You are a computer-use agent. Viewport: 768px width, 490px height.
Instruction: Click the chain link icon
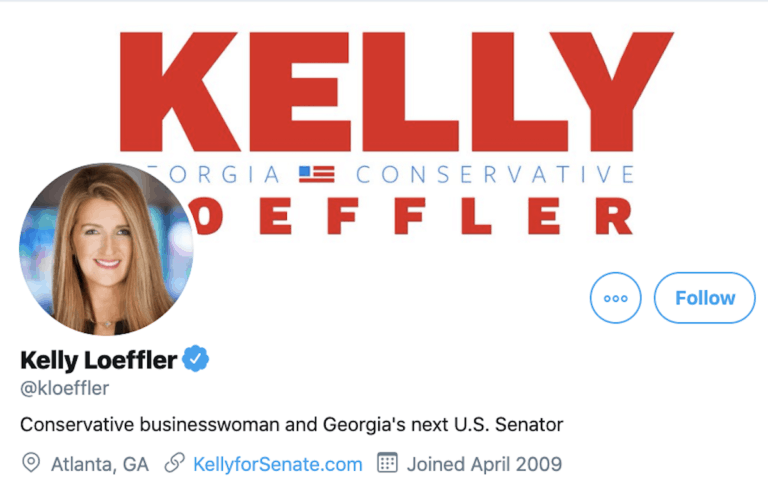coord(175,463)
